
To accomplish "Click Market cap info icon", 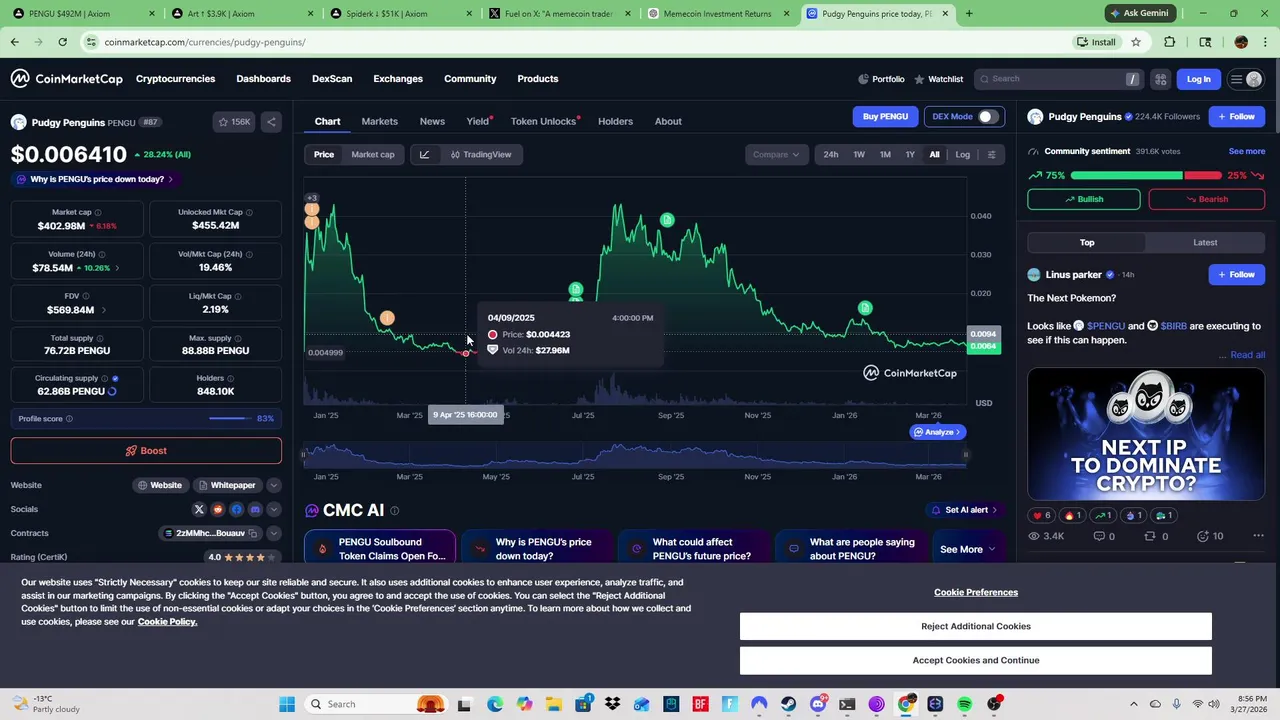I will tap(97, 212).
